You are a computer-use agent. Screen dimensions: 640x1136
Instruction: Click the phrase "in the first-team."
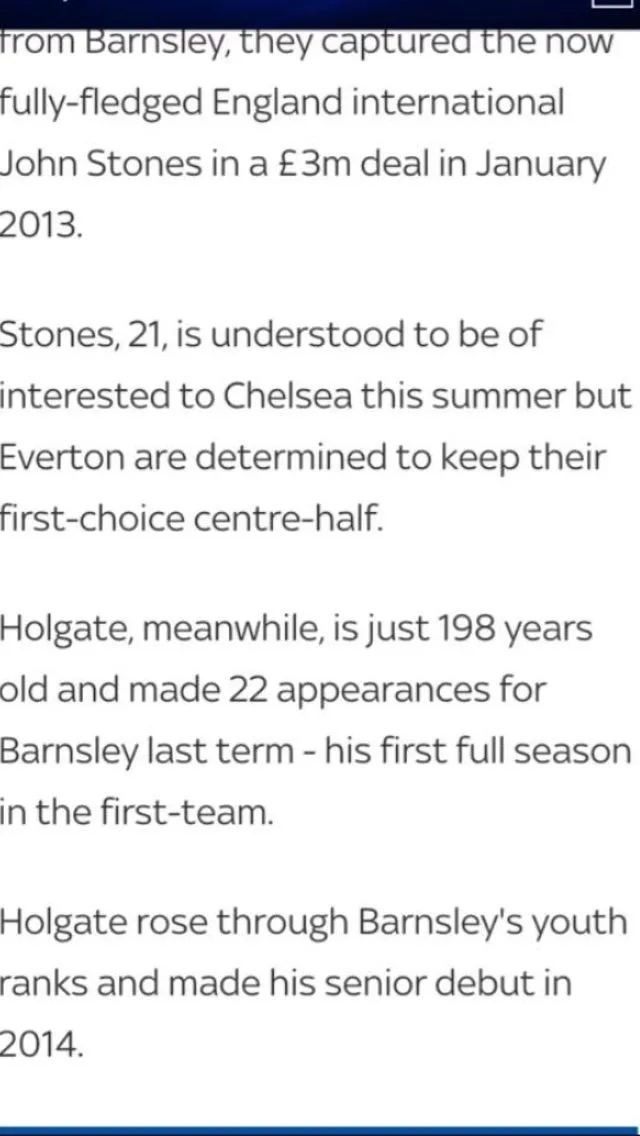click(136, 810)
